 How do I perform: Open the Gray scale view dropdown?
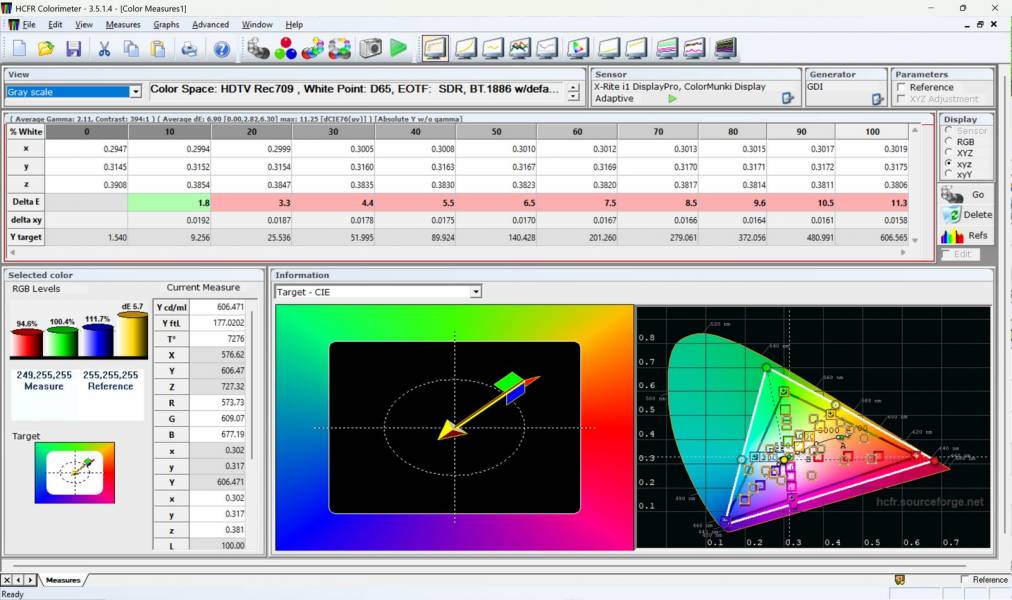pos(135,92)
